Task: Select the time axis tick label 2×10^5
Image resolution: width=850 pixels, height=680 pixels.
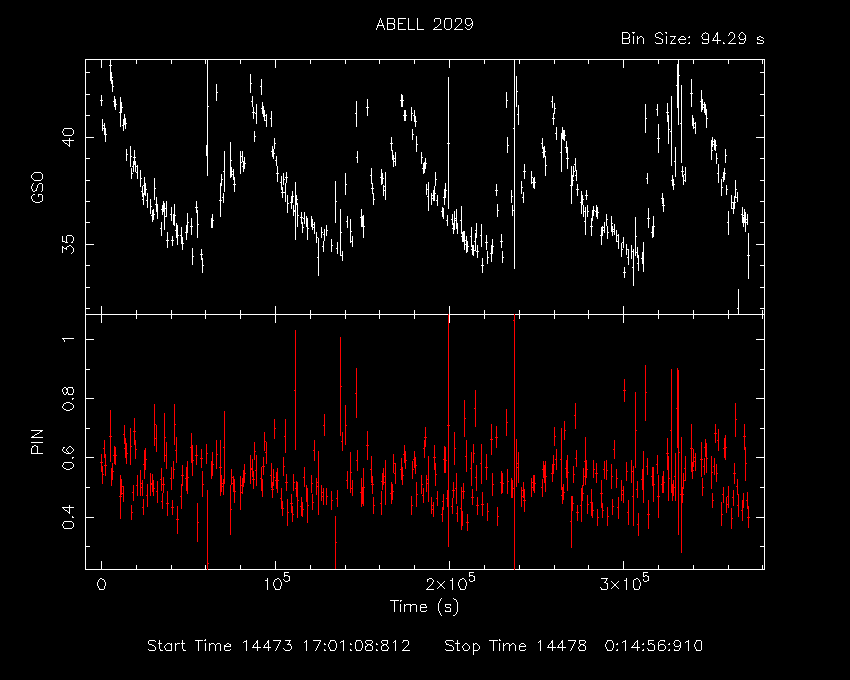Action: click(450, 583)
